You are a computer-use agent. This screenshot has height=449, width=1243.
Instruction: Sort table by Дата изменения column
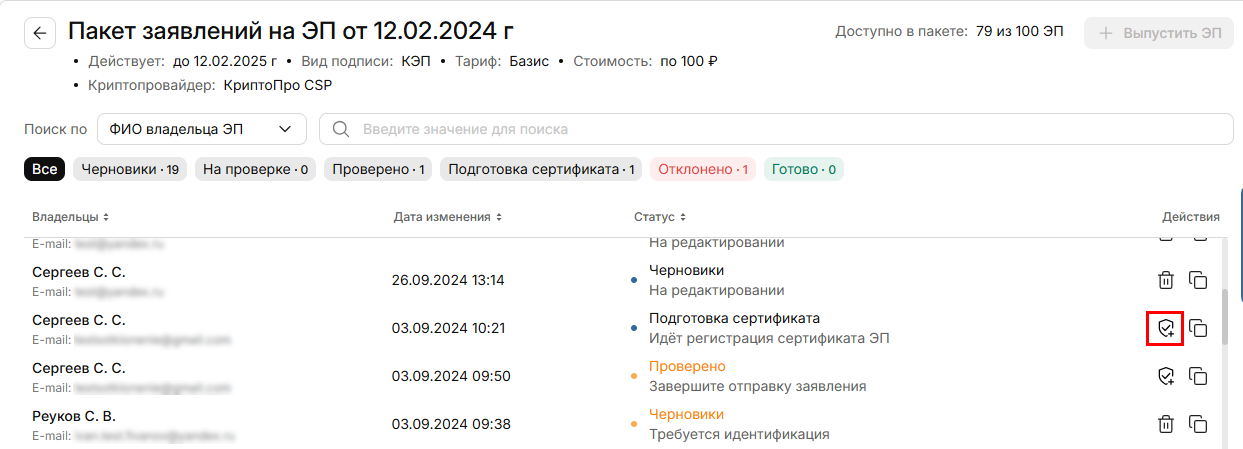[x=447, y=217]
